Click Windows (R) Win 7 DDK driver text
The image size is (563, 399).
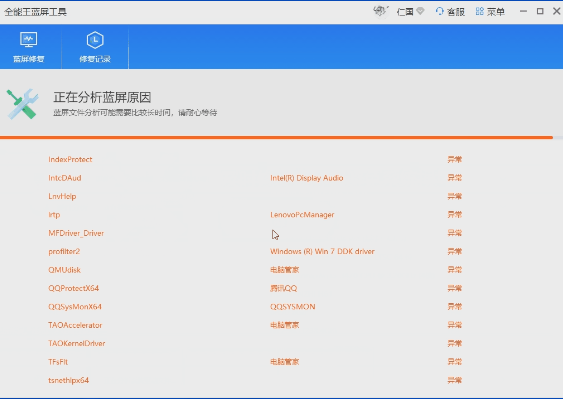click(x=322, y=251)
